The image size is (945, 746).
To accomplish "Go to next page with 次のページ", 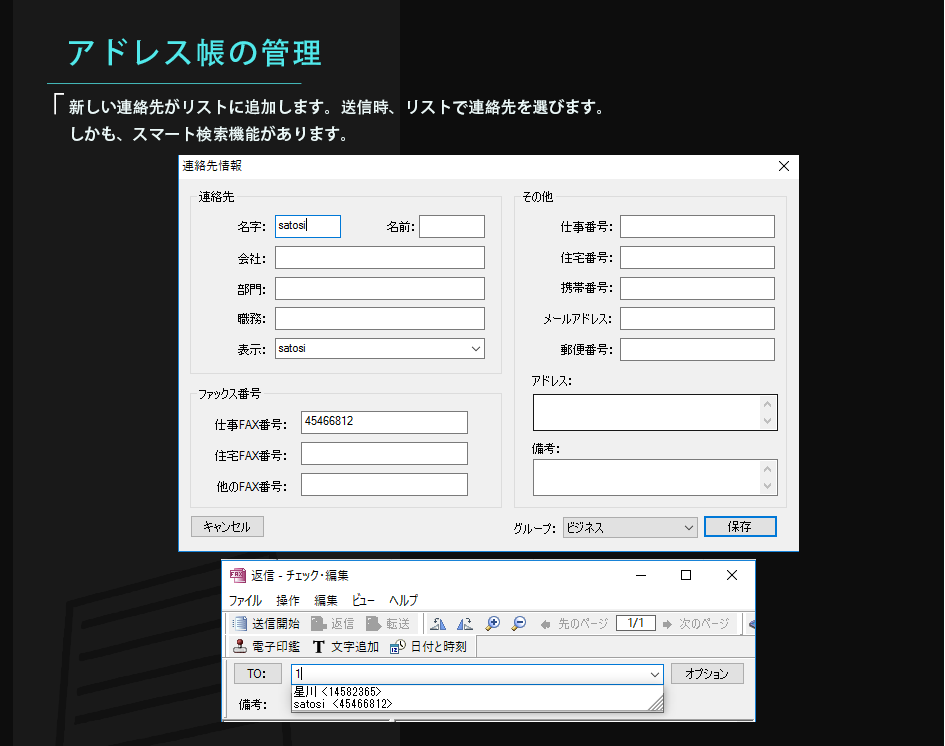I will click(x=696, y=624).
